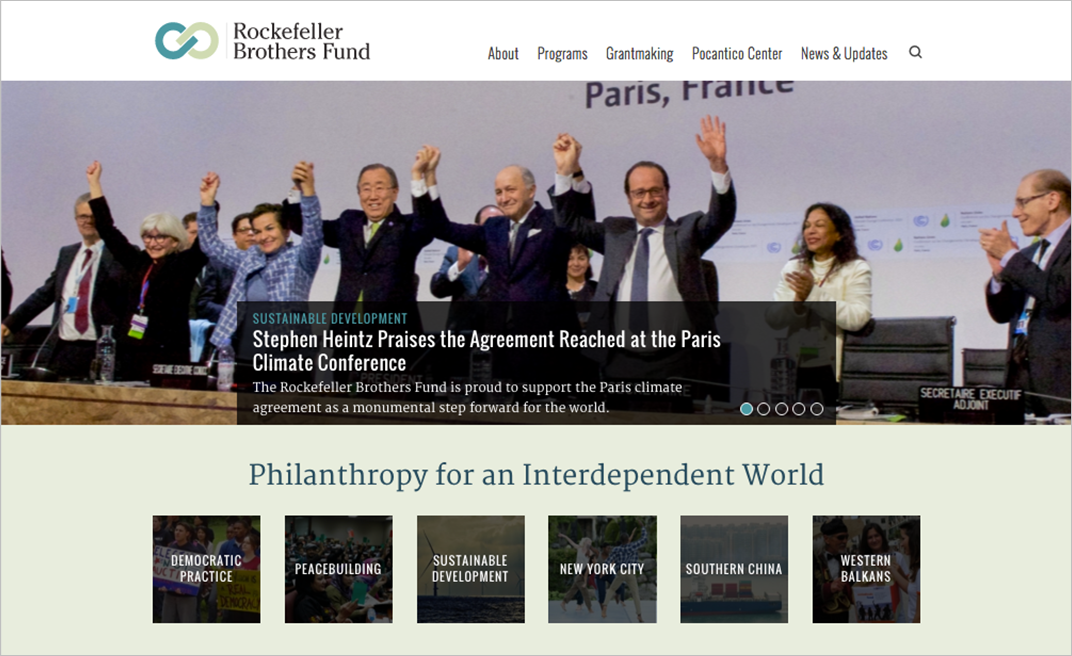Select the third carousel slide dot
Image resolution: width=1072 pixels, height=656 pixels.
point(781,409)
